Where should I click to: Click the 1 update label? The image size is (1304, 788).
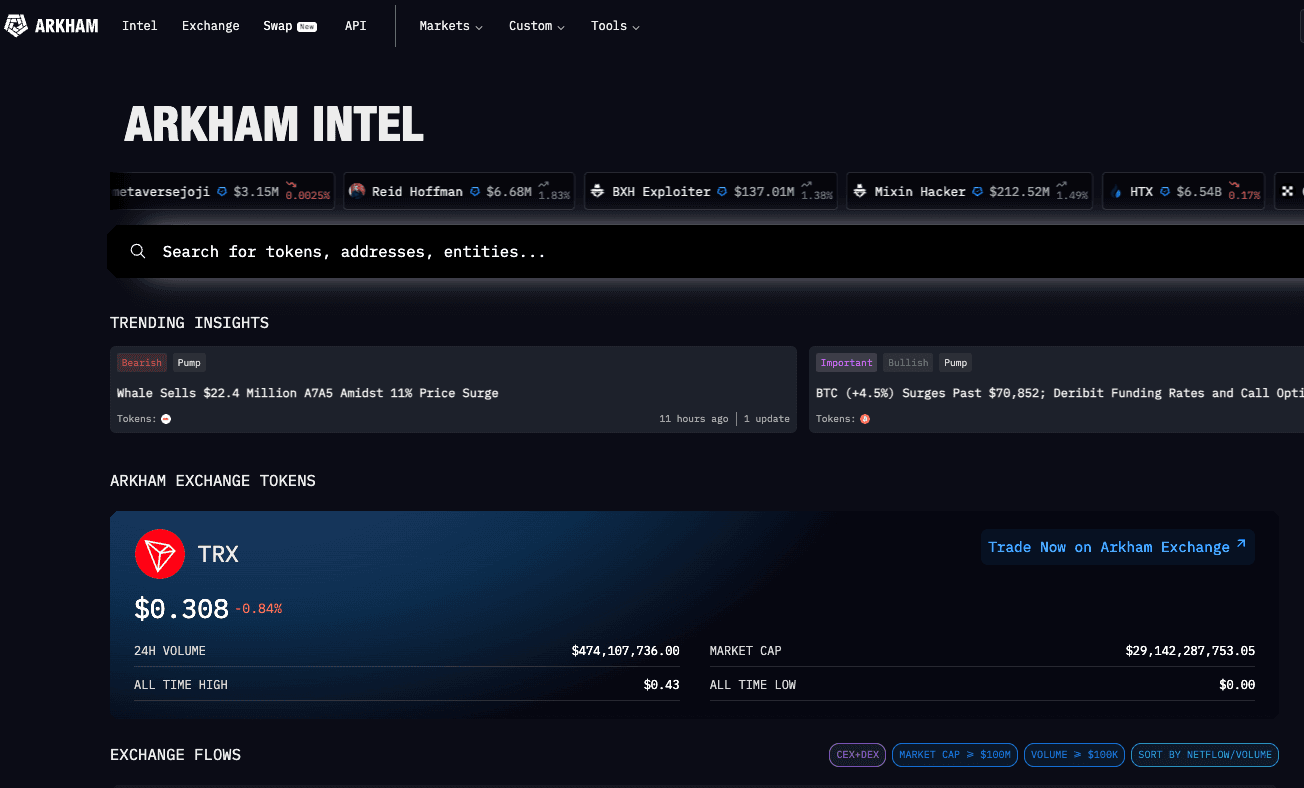[x=767, y=419]
